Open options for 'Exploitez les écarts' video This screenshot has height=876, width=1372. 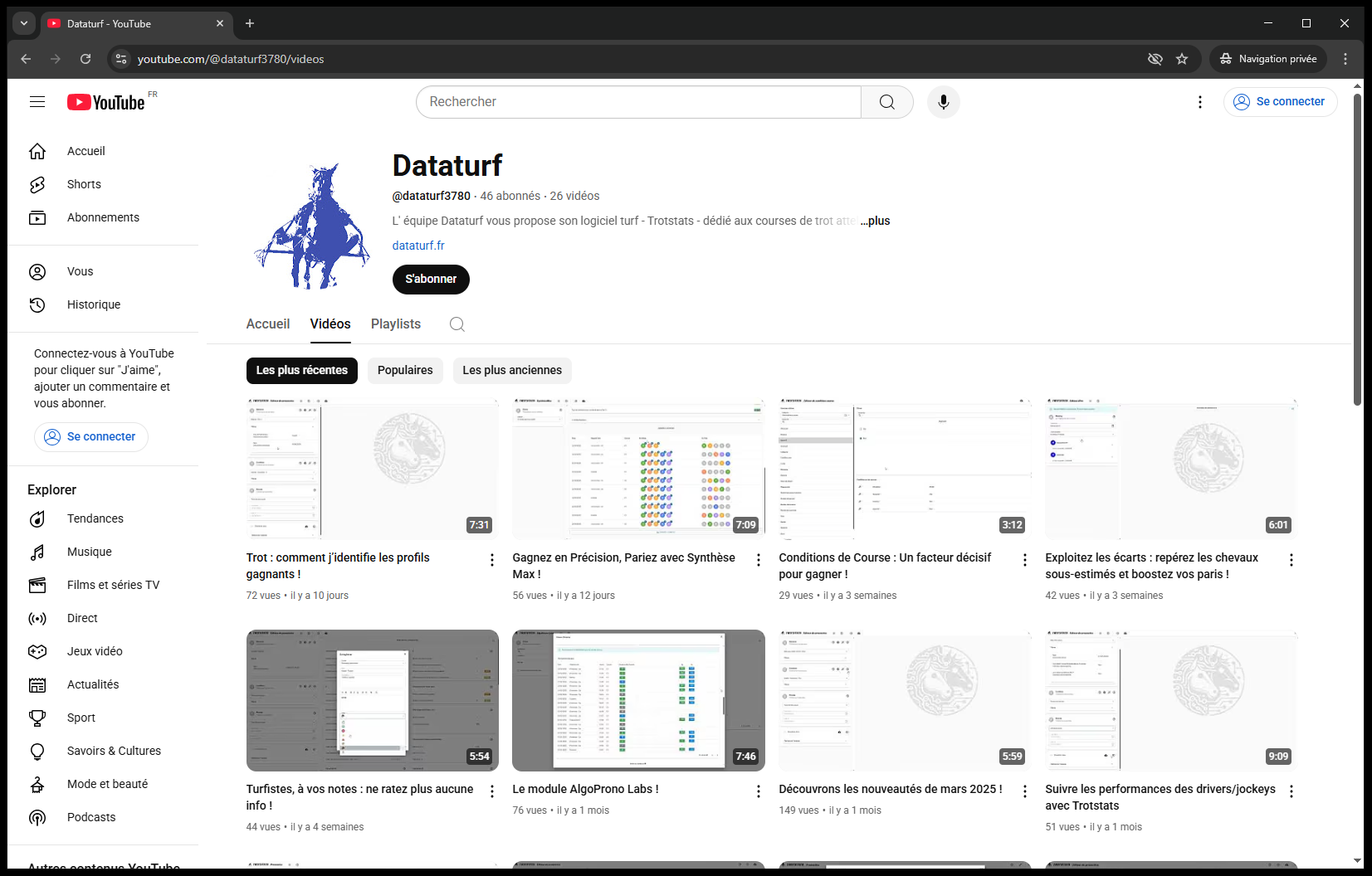(1291, 560)
